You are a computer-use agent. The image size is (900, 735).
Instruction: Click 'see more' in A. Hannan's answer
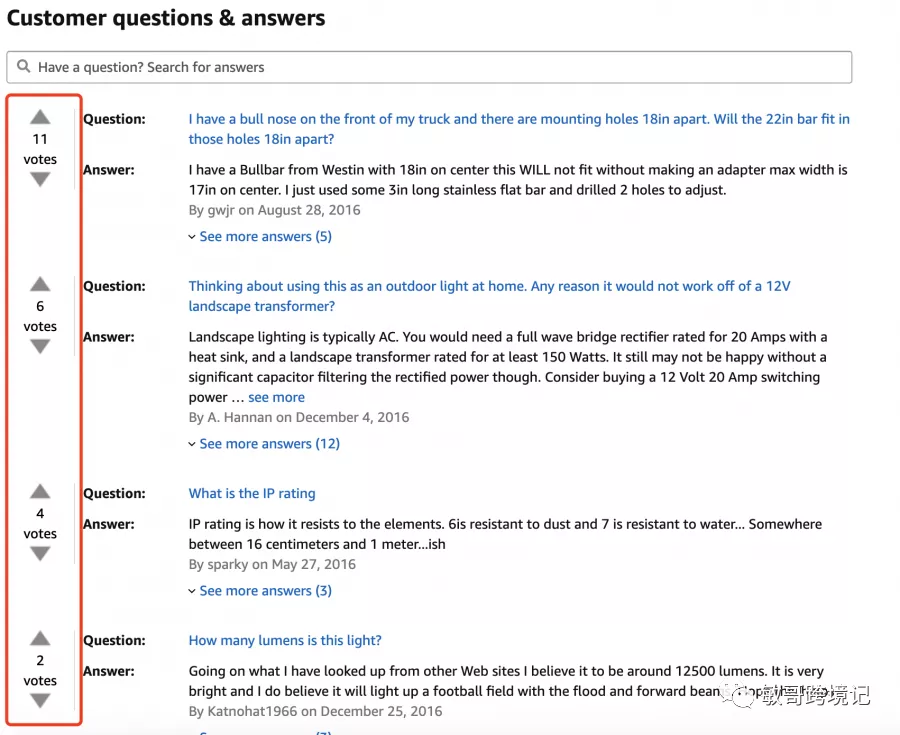pos(276,397)
